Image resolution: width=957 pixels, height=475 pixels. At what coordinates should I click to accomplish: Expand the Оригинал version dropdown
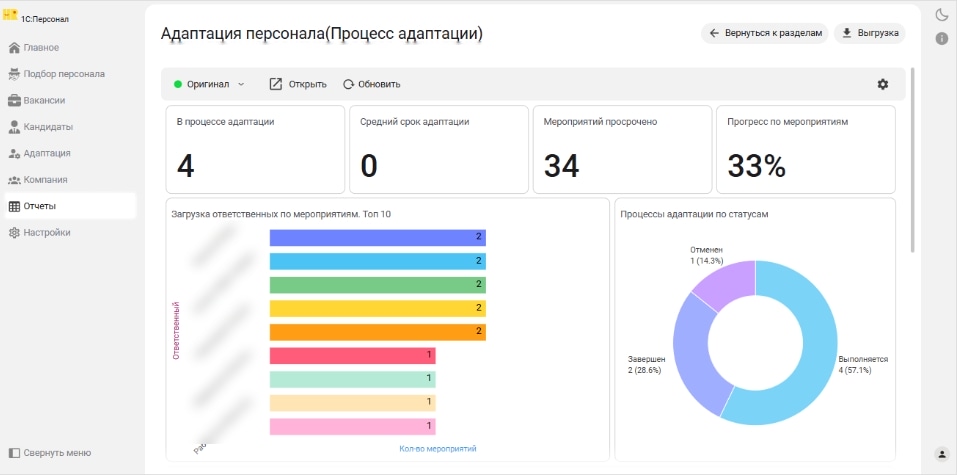click(209, 84)
